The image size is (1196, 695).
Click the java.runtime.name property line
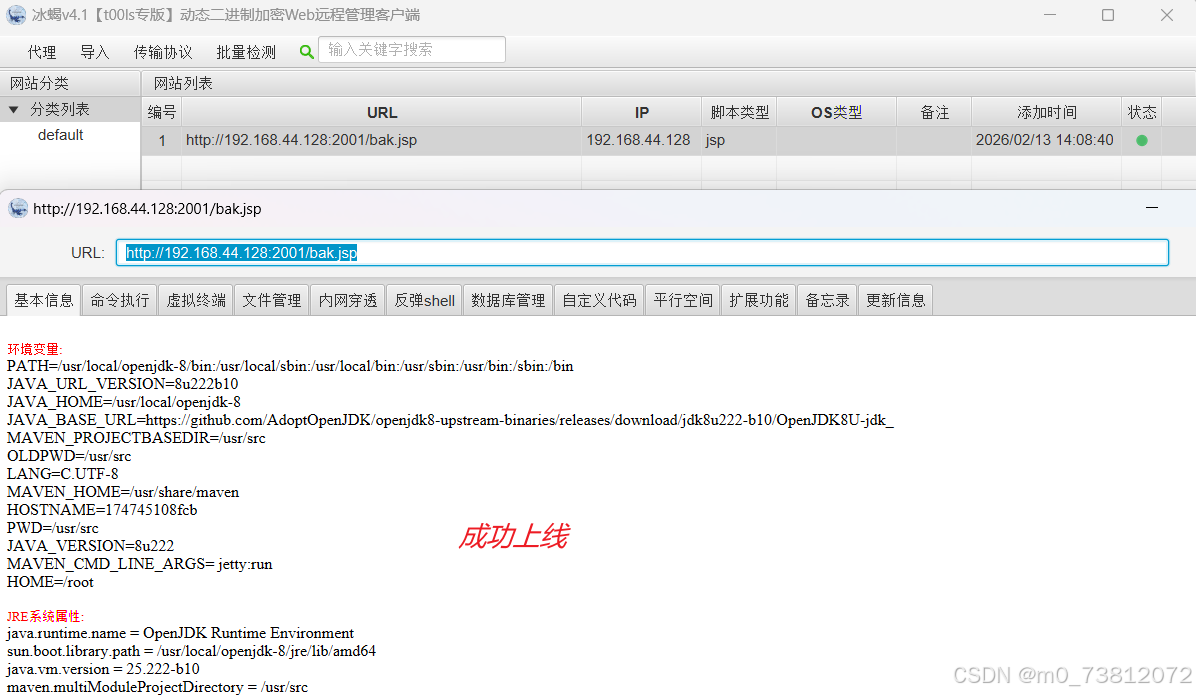(x=180, y=633)
